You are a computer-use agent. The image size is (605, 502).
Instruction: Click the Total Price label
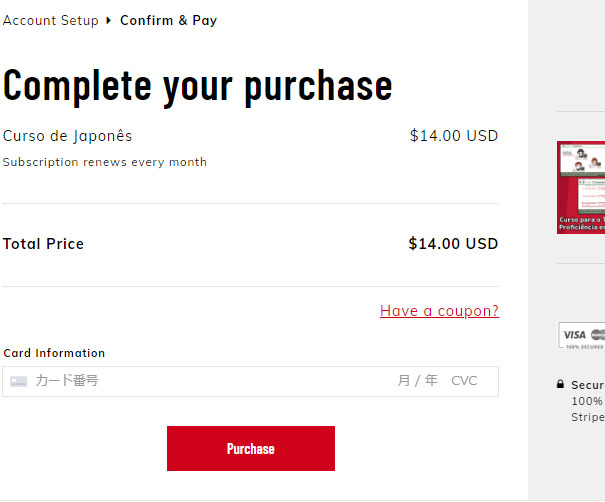click(44, 244)
